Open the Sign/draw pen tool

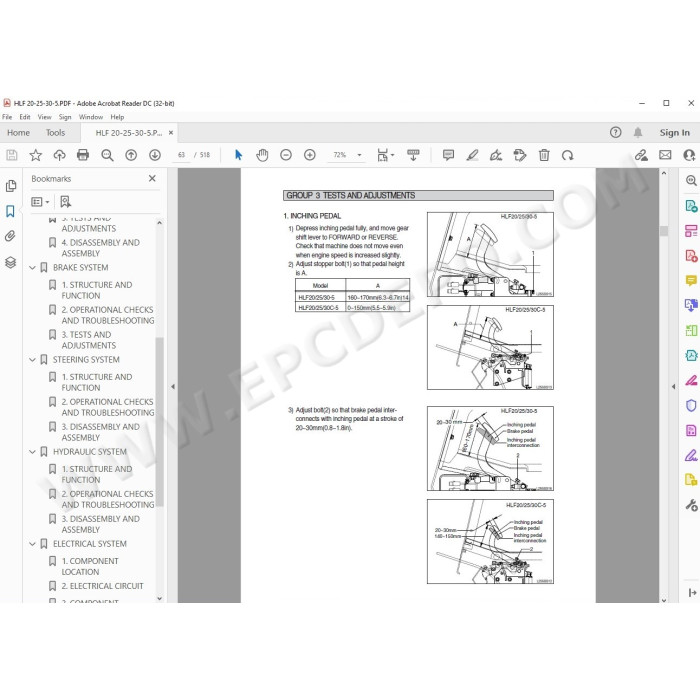point(496,155)
